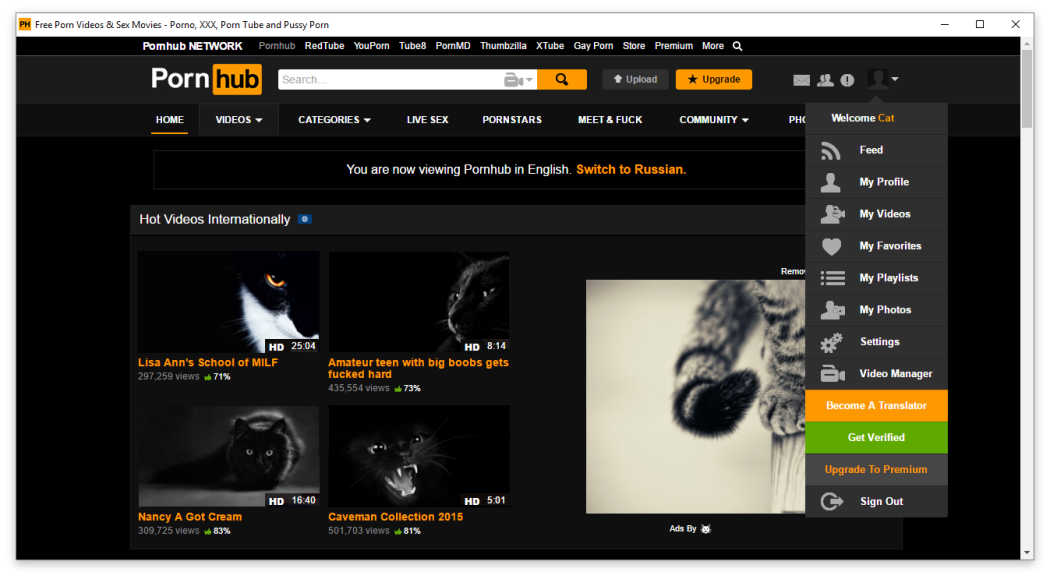Image resolution: width=1050 pixels, height=579 pixels.
Task: Click the Upgrade star button
Action: click(714, 80)
